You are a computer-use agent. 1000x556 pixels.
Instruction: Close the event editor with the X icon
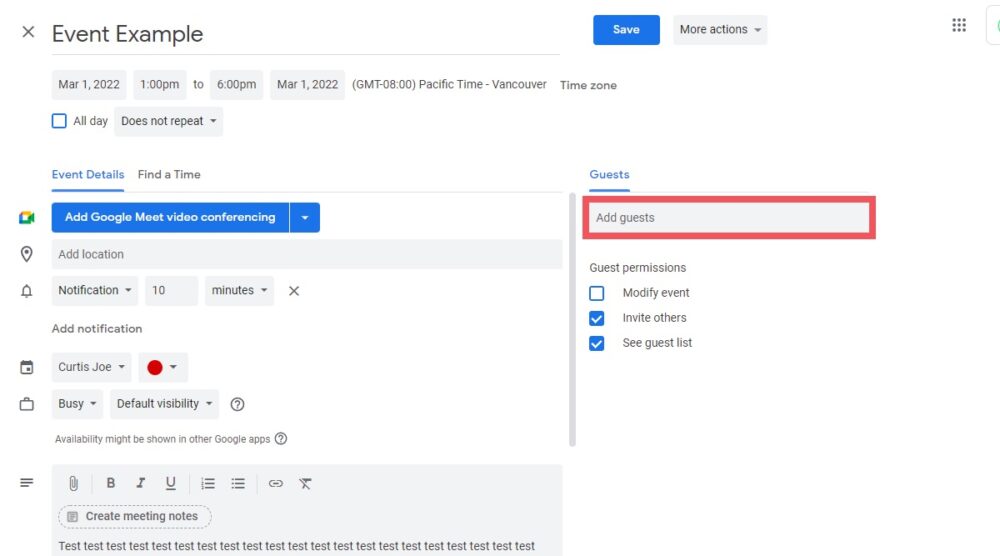(28, 32)
